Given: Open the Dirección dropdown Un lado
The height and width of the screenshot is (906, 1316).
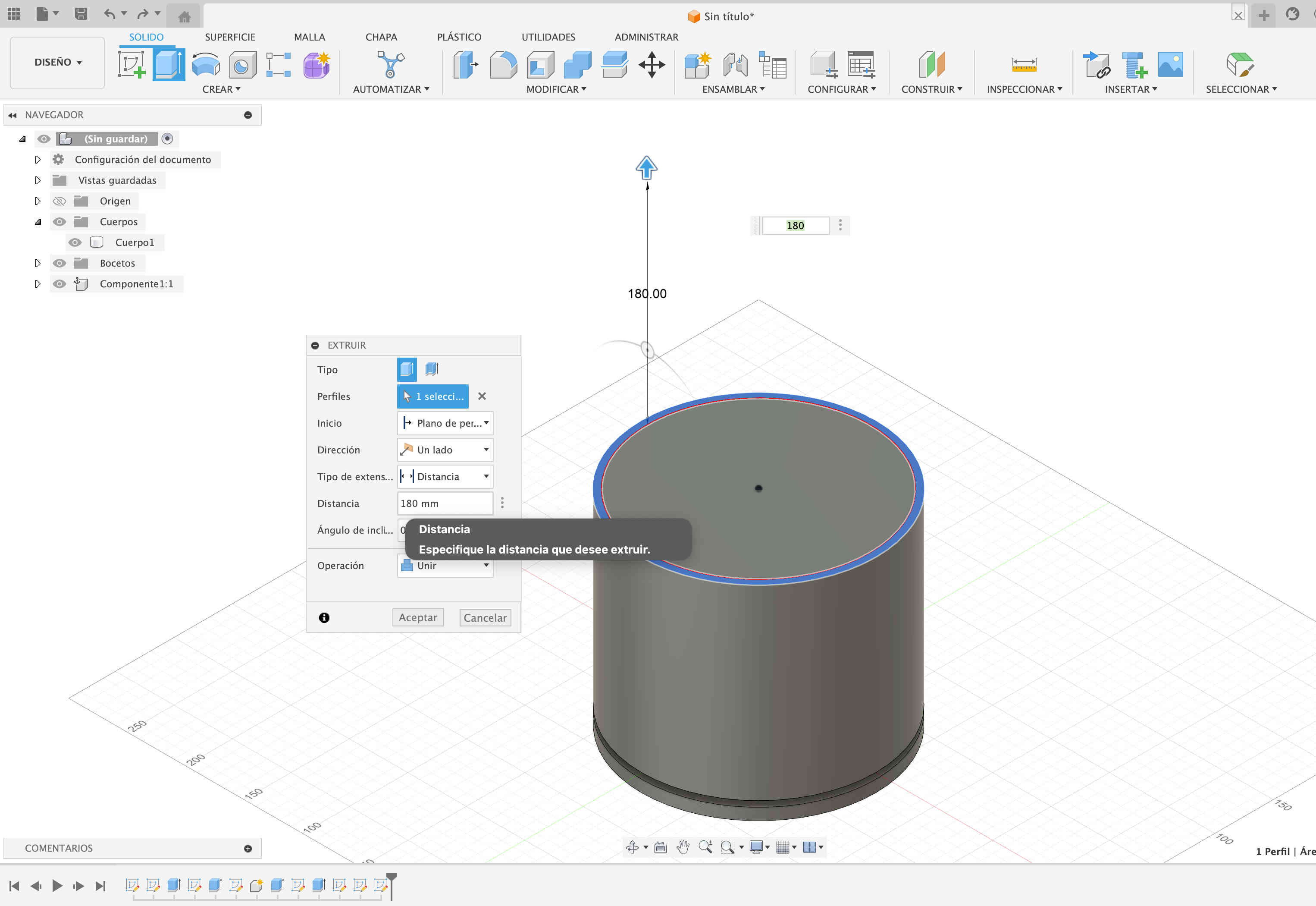Looking at the screenshot, I should pyautogui.click(x=445, y=450).
